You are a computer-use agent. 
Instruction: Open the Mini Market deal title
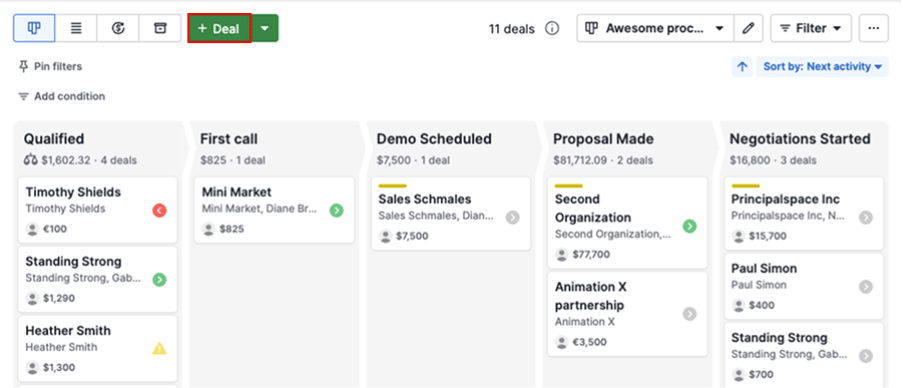237,192
